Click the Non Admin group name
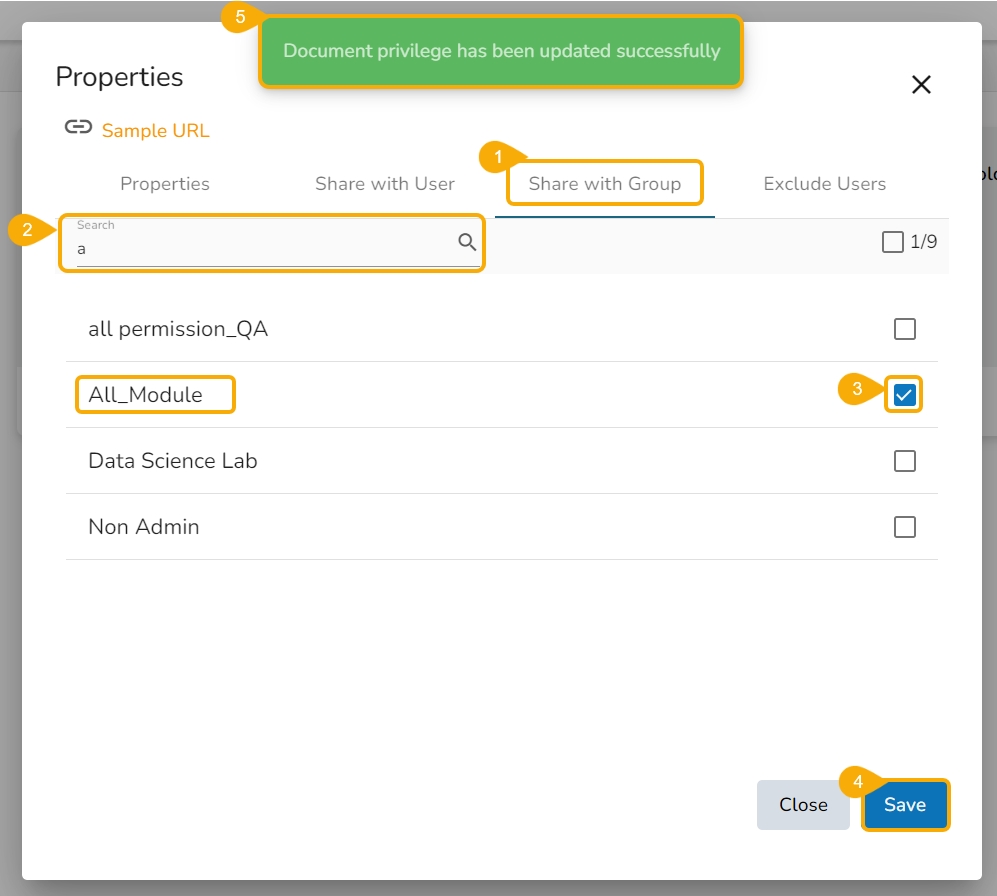 [144, 527]
